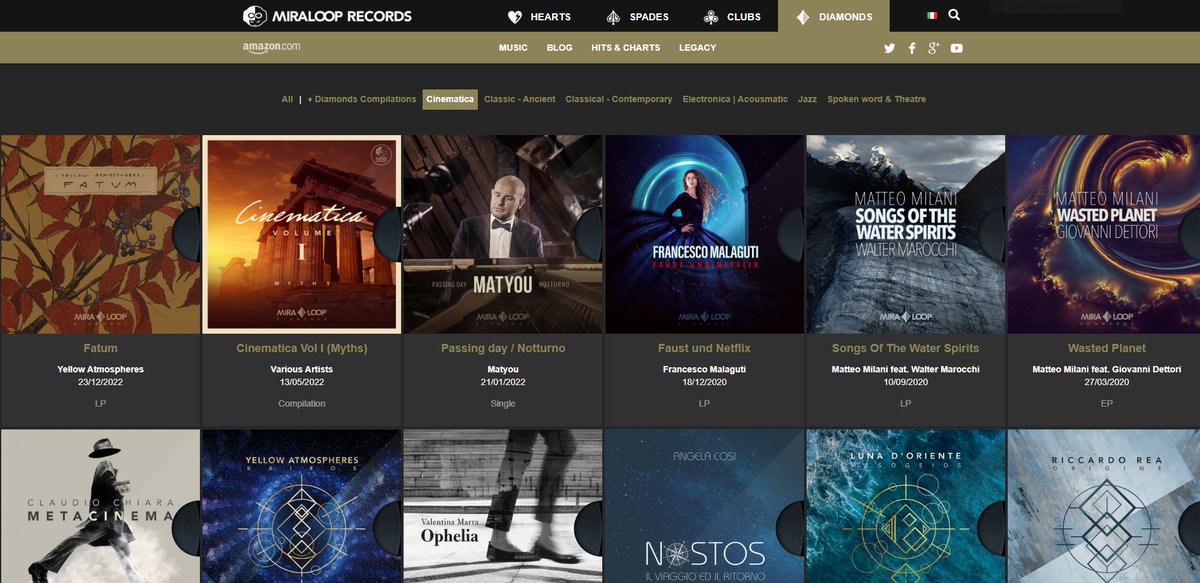The image size is (1200, 583).
Task: Open Hits & Charts page
Action: click(x=626, y=48)
